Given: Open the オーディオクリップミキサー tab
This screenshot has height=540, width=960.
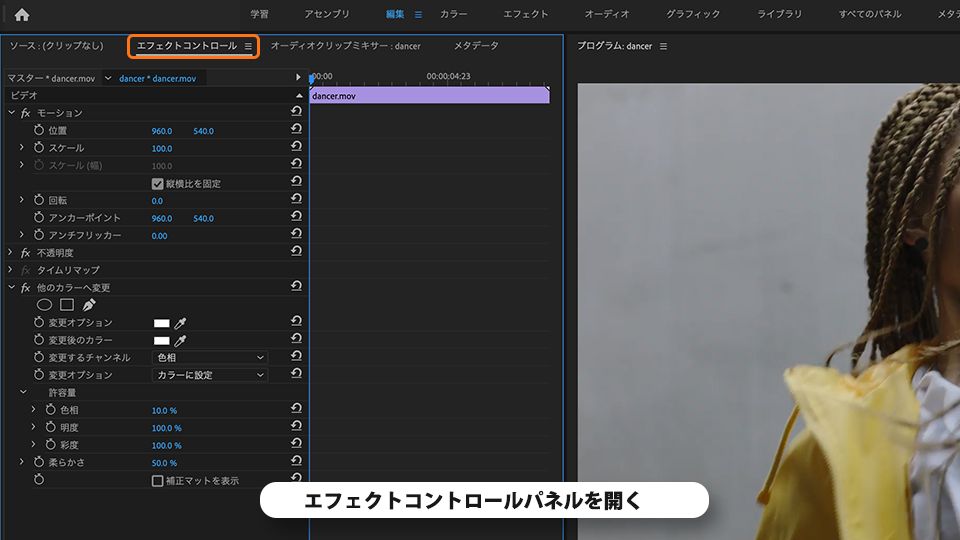Looking at the screenshot, I should (x=345, y=46).
